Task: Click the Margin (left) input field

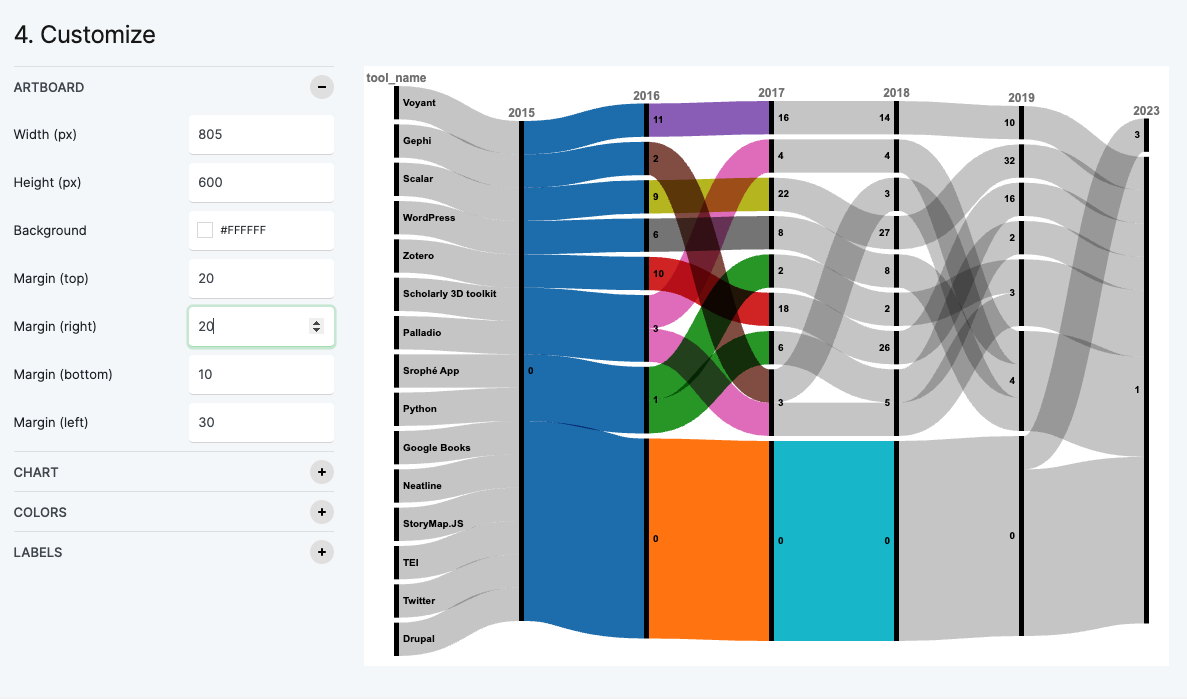Action: 261,422
